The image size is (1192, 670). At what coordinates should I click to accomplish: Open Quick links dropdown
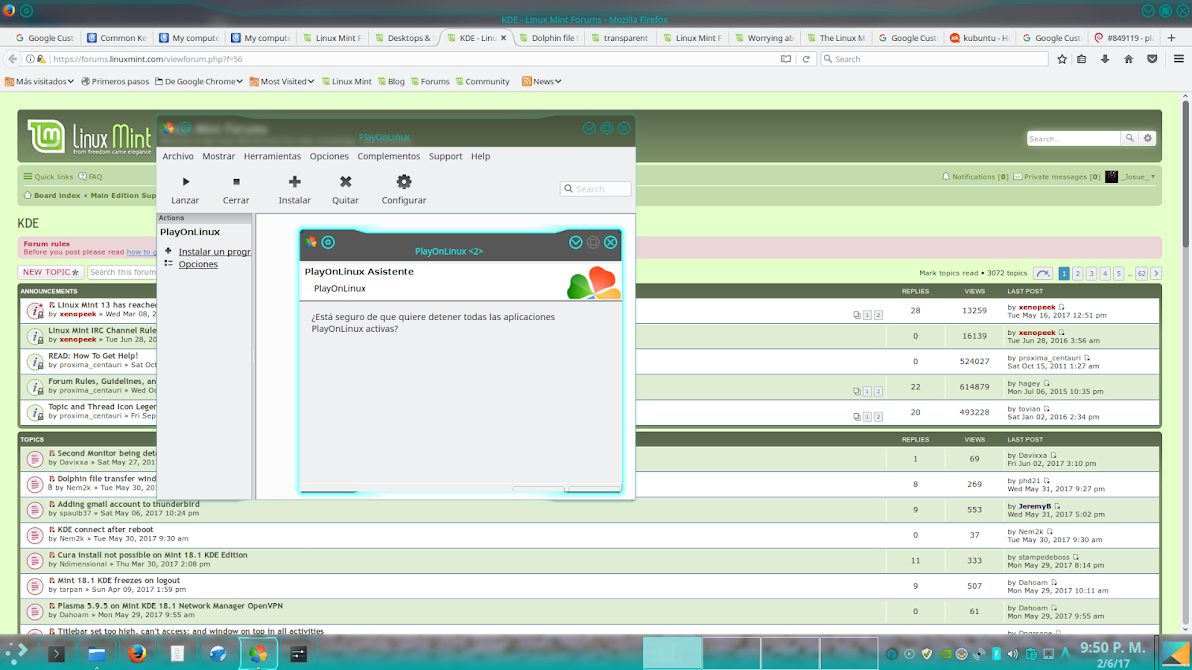click(x=48, y=176)
